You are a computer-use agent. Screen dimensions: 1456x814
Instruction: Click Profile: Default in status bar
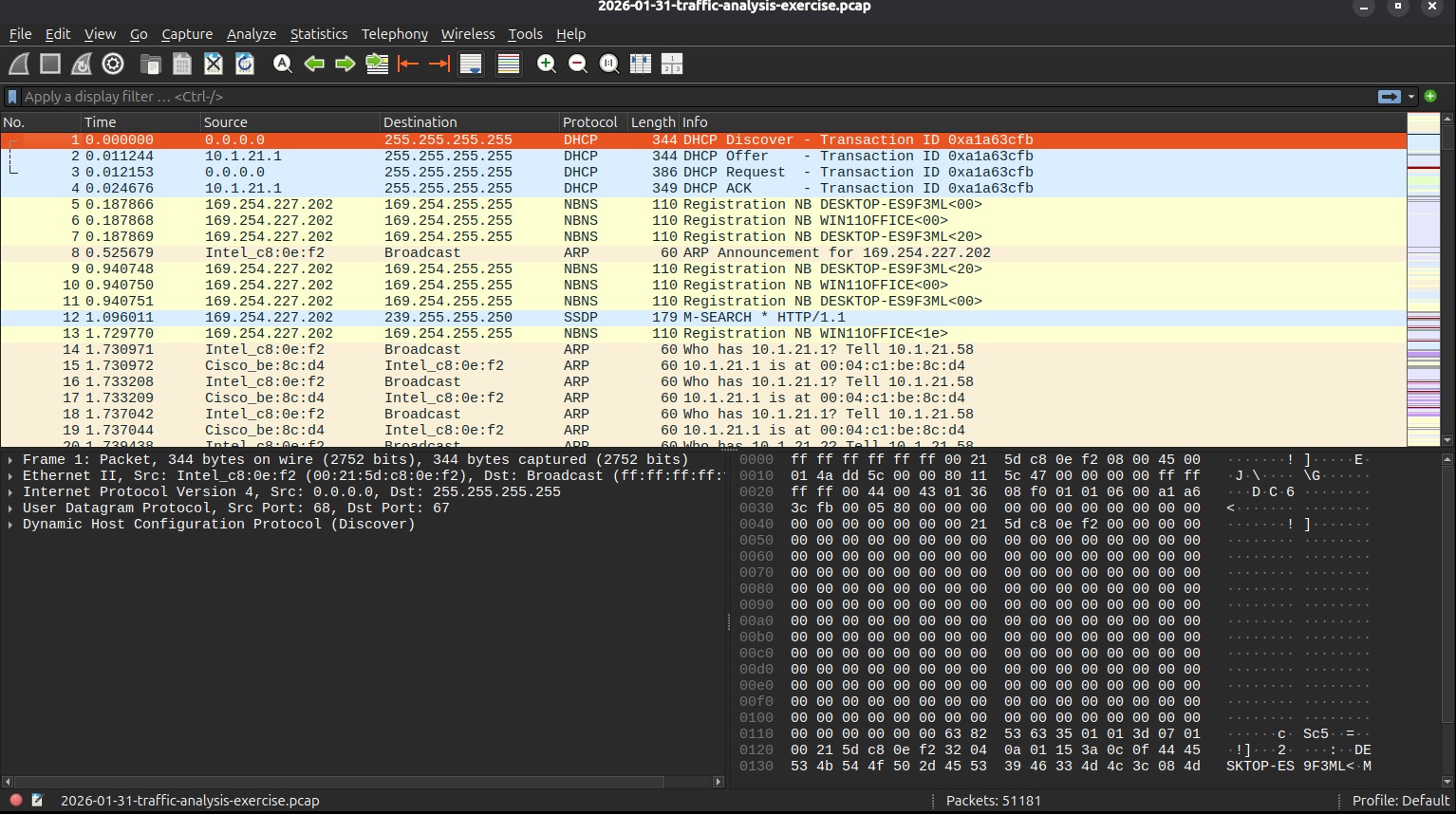coord(1401,801)
